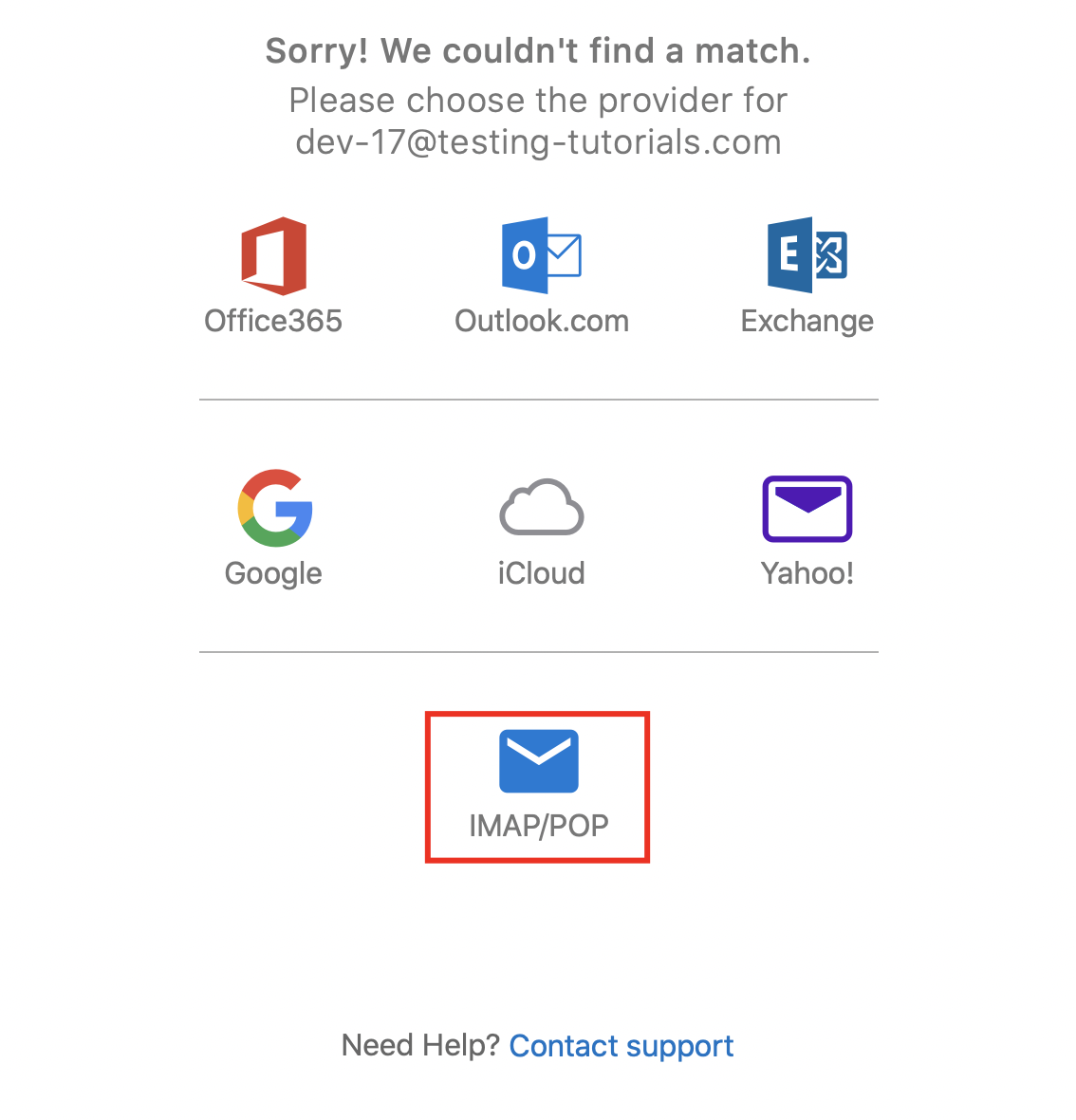The image size is (1076, 1120).
Task: Open the Contact support link
Action: tap(621, 1045)
